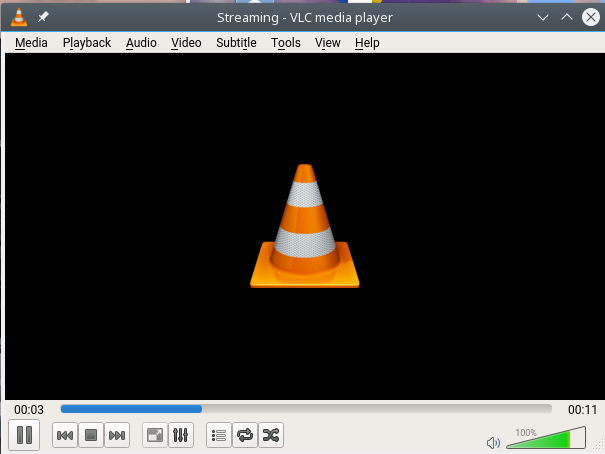Open the Media menu

31,42
